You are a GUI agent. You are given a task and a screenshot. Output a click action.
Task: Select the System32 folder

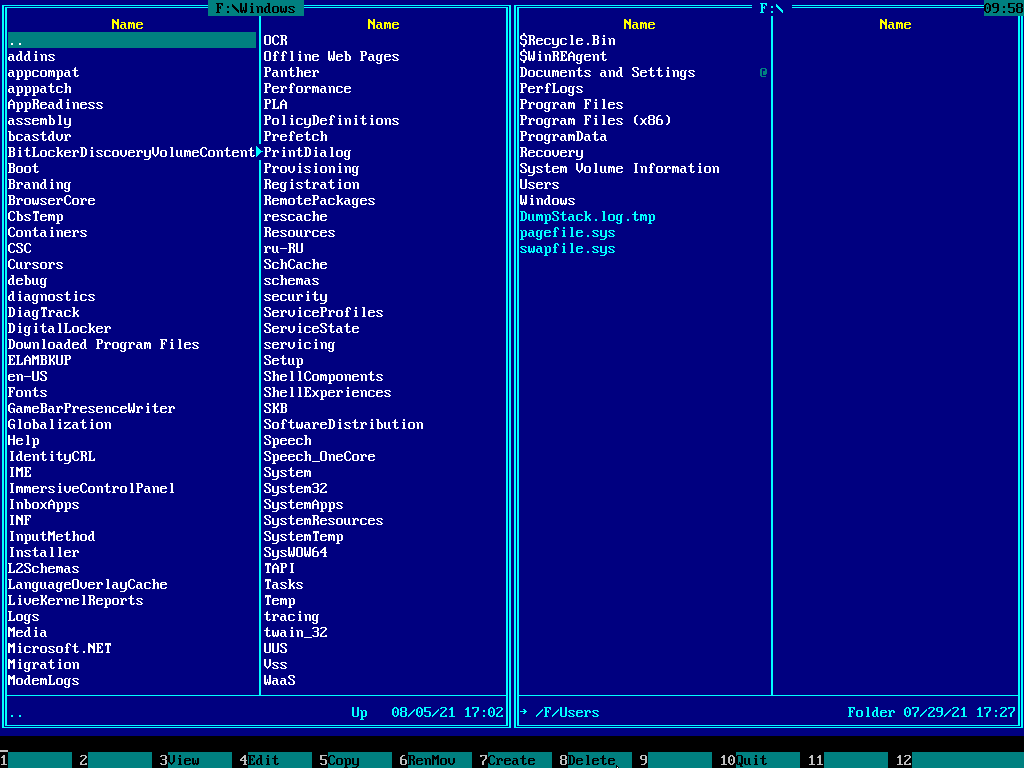click(x=295, y=488)
